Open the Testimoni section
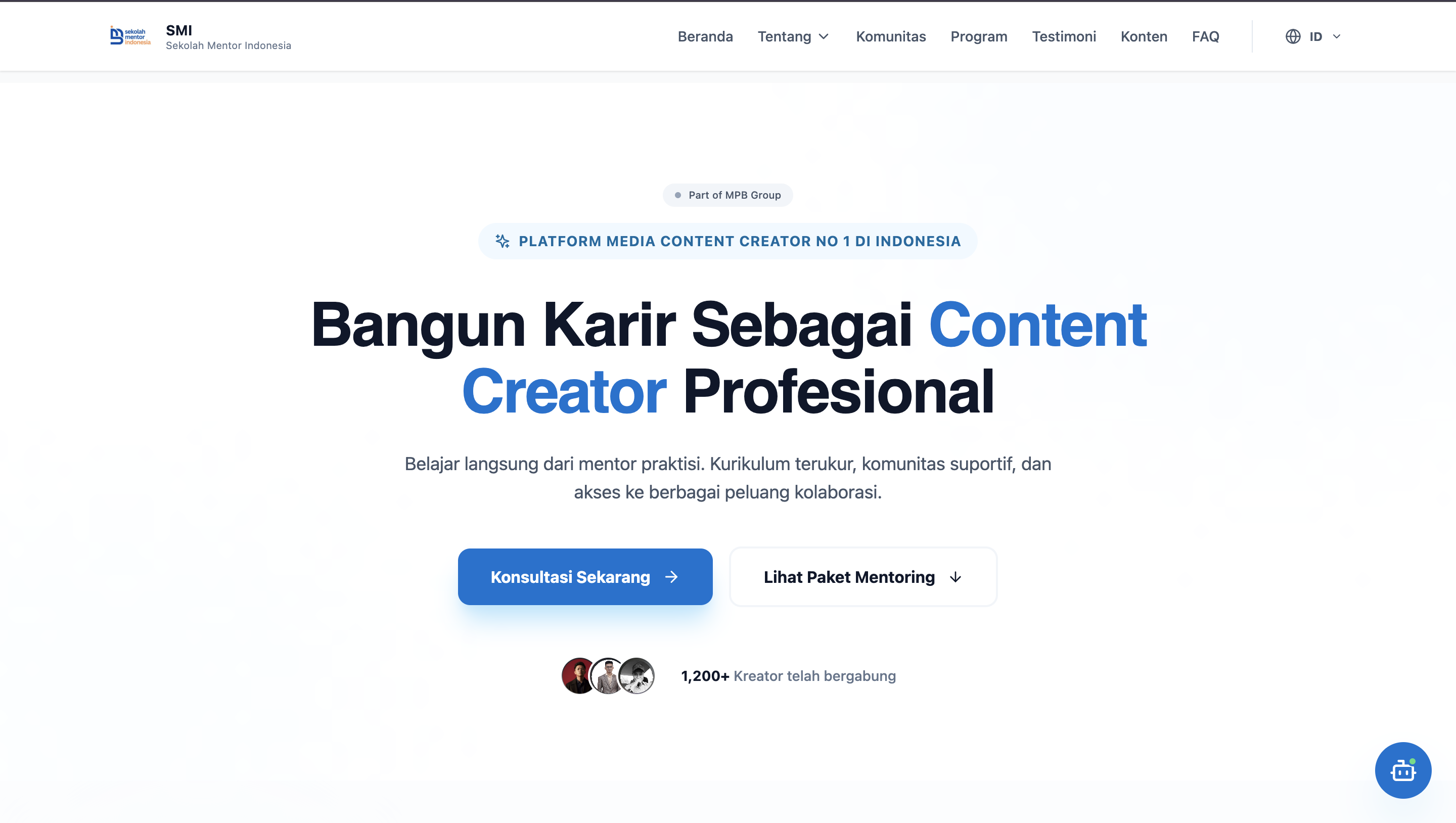 [1064, 36]
